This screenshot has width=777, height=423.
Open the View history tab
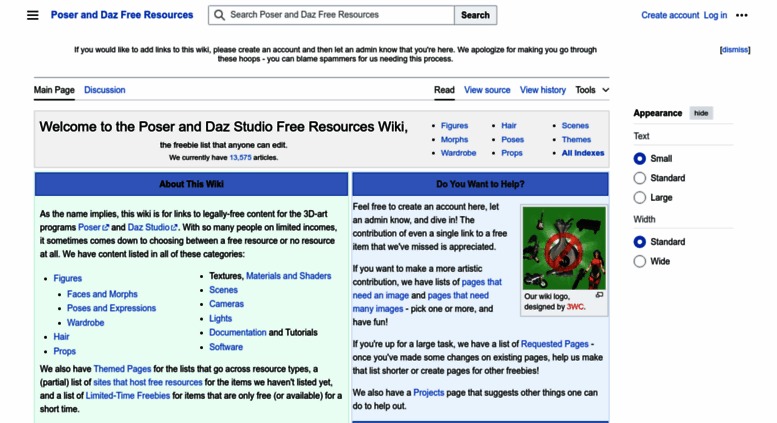[x=543, y=90]
